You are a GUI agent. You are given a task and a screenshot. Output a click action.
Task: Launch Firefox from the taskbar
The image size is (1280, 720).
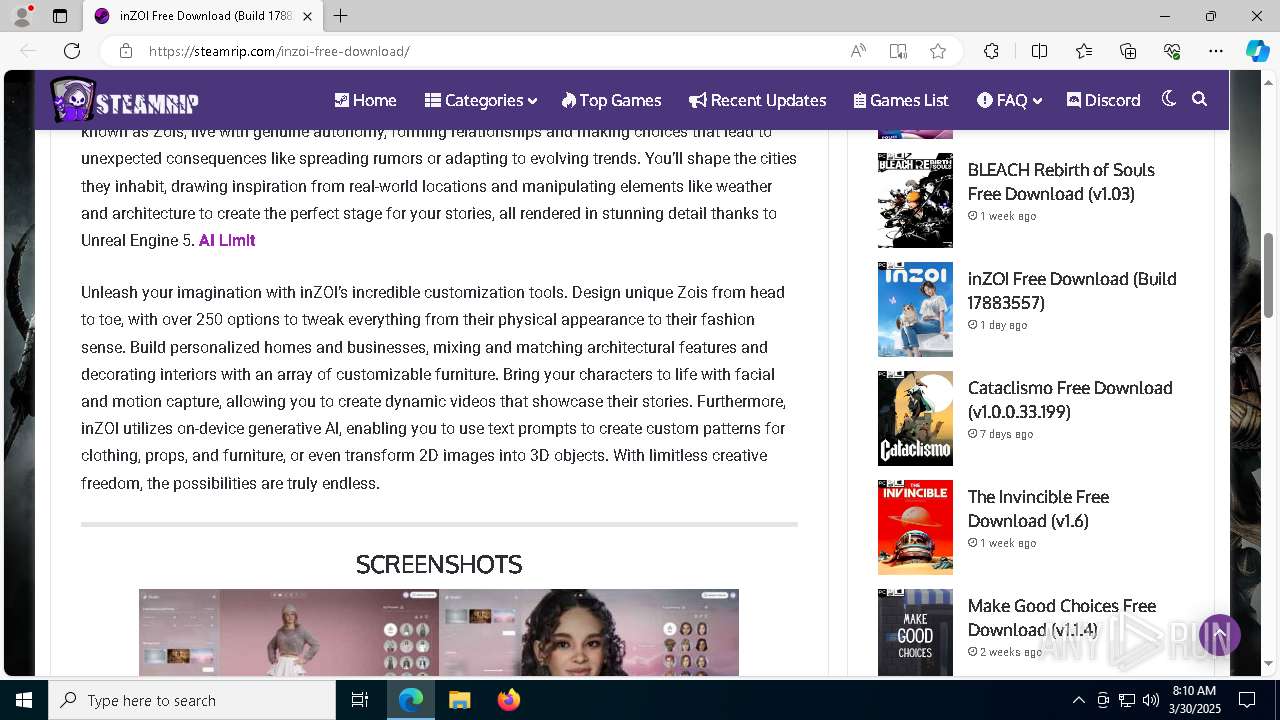(x=509, y=700)
